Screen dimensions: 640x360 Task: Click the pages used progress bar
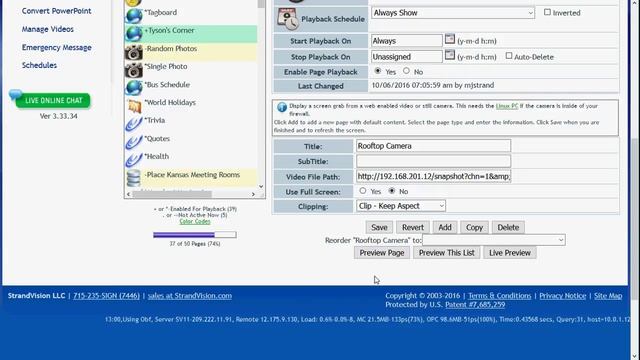tap(195, 235)
